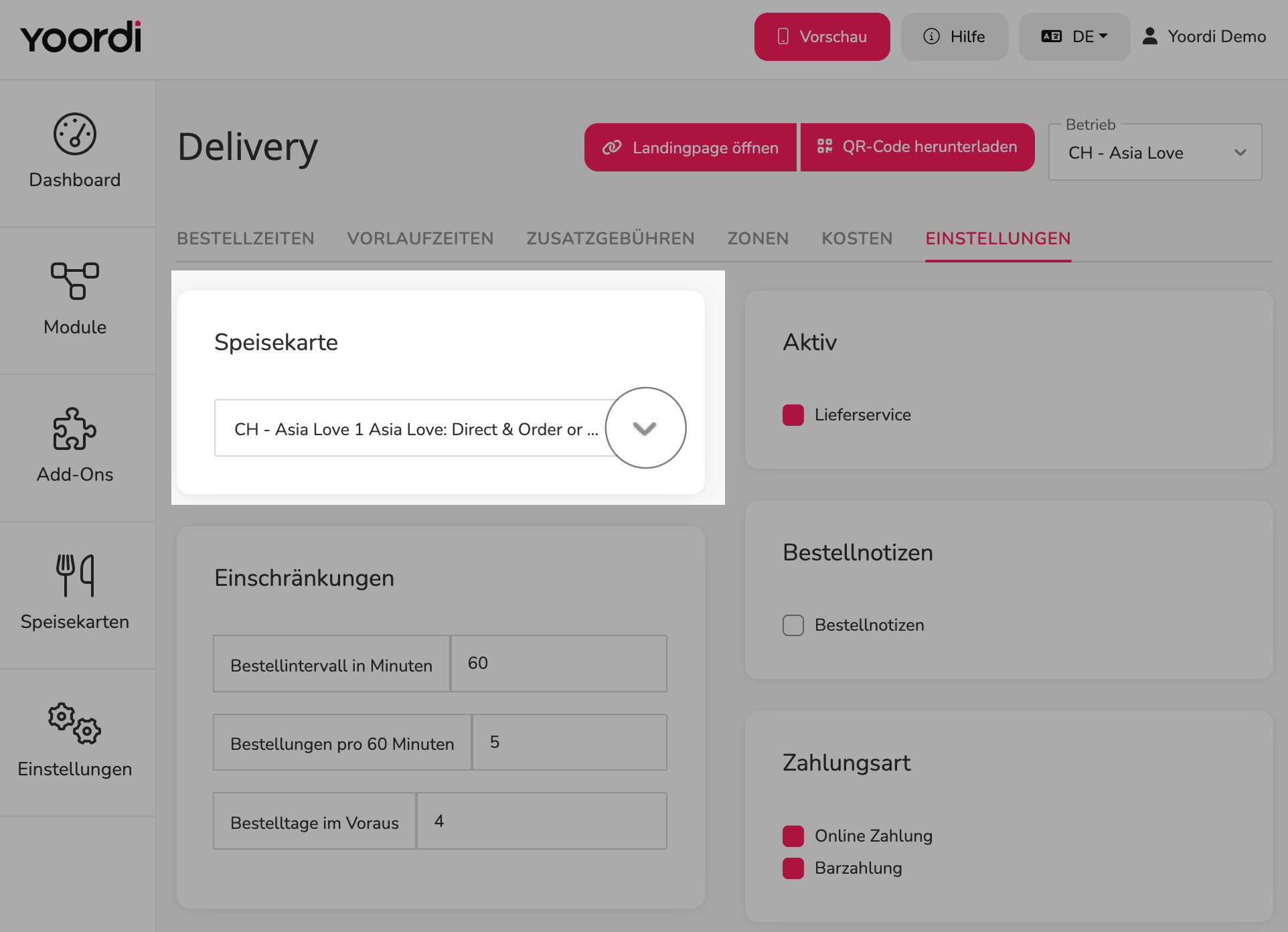Click the Aktiv card title
Screen dimensions: 1288x932
click(810, 342)
